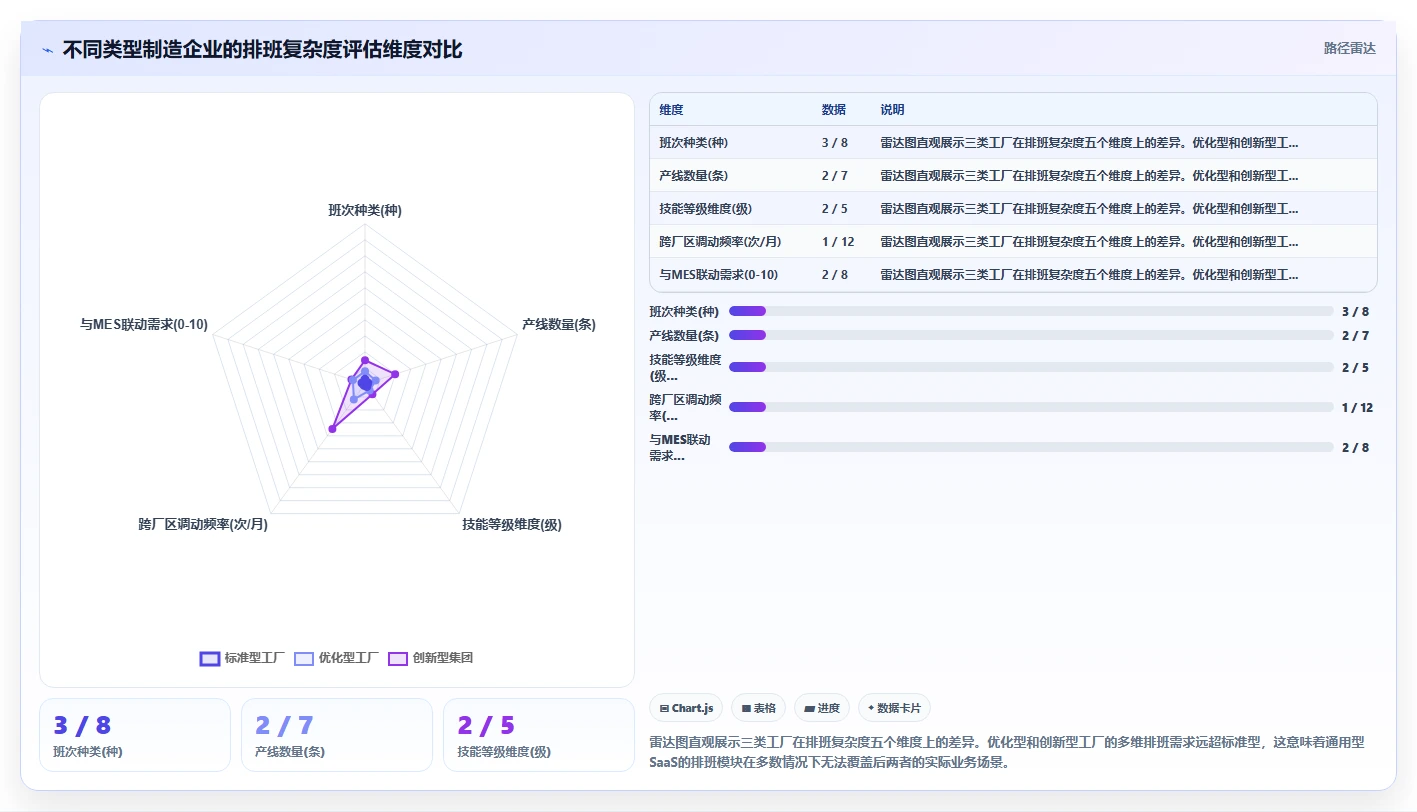Click the 3 / 8 value beside 班次种类 bar
The image size is (1417, 812).
[x=1355, y=311]
